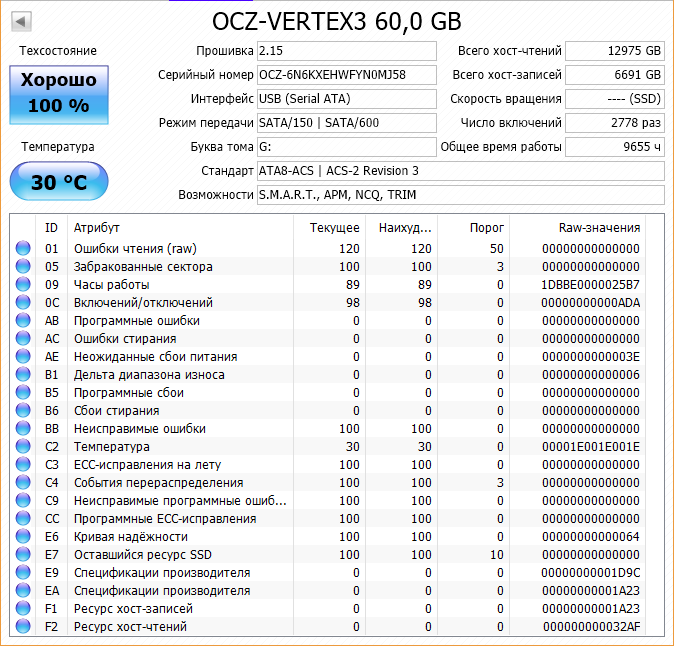The width and height of the screenshot is (674, 646).
Task: Select the Забракованные сектора attribute name
Action: click(x=143, y=266)
